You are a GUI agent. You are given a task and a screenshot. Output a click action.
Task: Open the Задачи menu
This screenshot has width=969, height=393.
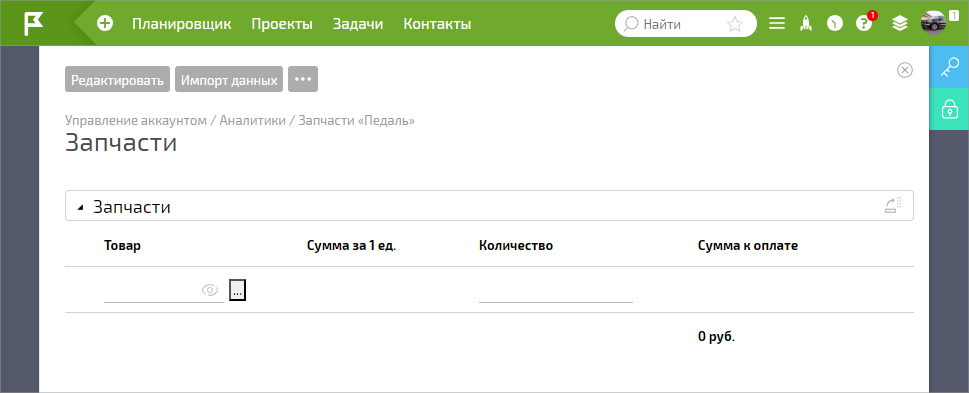[358, 24]
